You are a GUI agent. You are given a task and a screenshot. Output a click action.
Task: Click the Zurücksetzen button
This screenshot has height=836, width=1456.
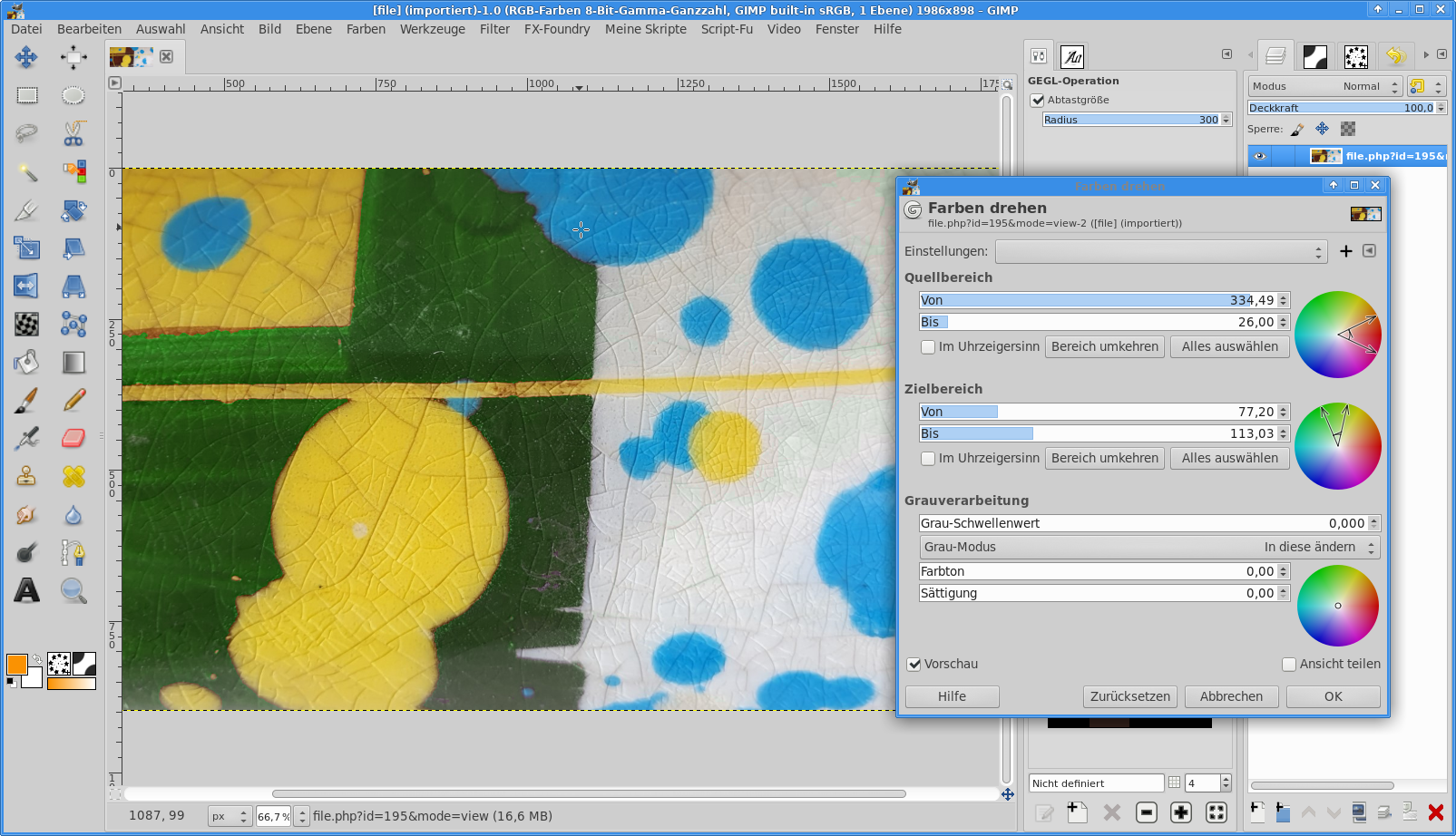click(x=1129, y=696)
